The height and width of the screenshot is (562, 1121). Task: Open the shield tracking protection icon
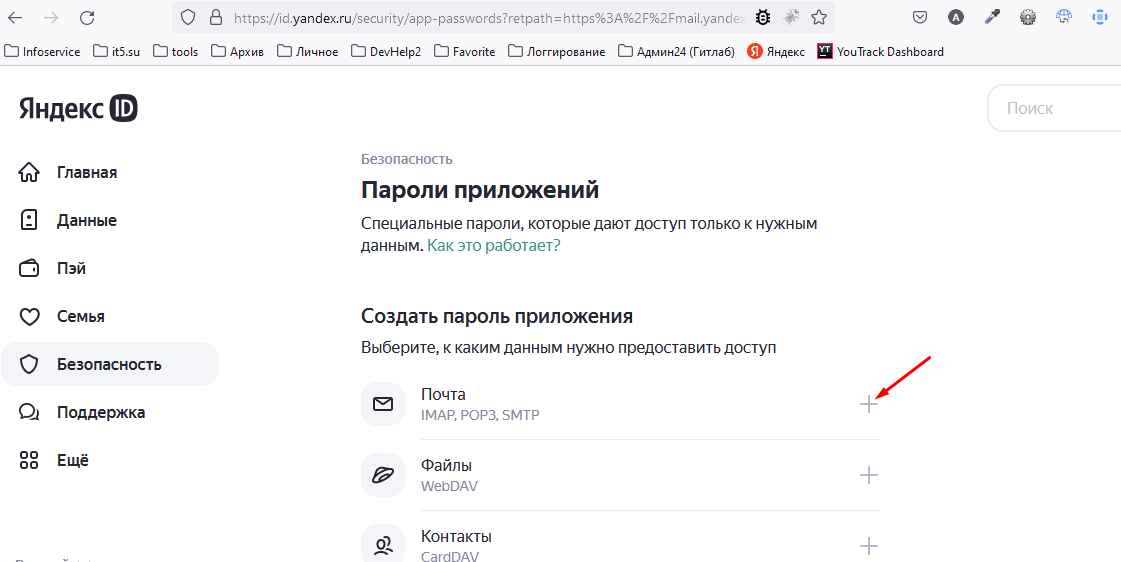tap(188, 17)
